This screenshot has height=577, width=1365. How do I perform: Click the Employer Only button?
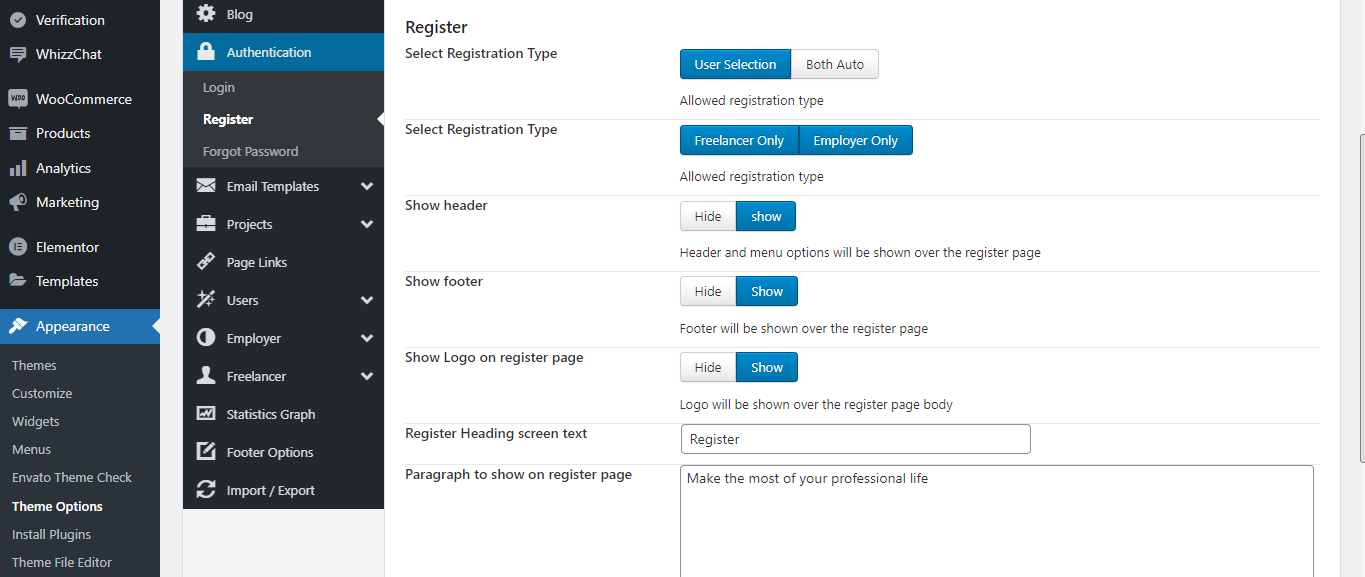point(856,141)
